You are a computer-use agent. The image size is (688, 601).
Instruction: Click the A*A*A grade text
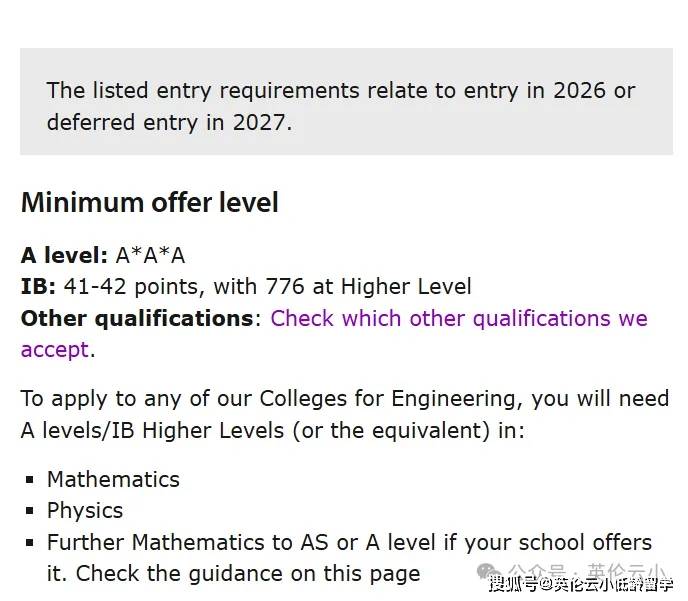point(150,255)
